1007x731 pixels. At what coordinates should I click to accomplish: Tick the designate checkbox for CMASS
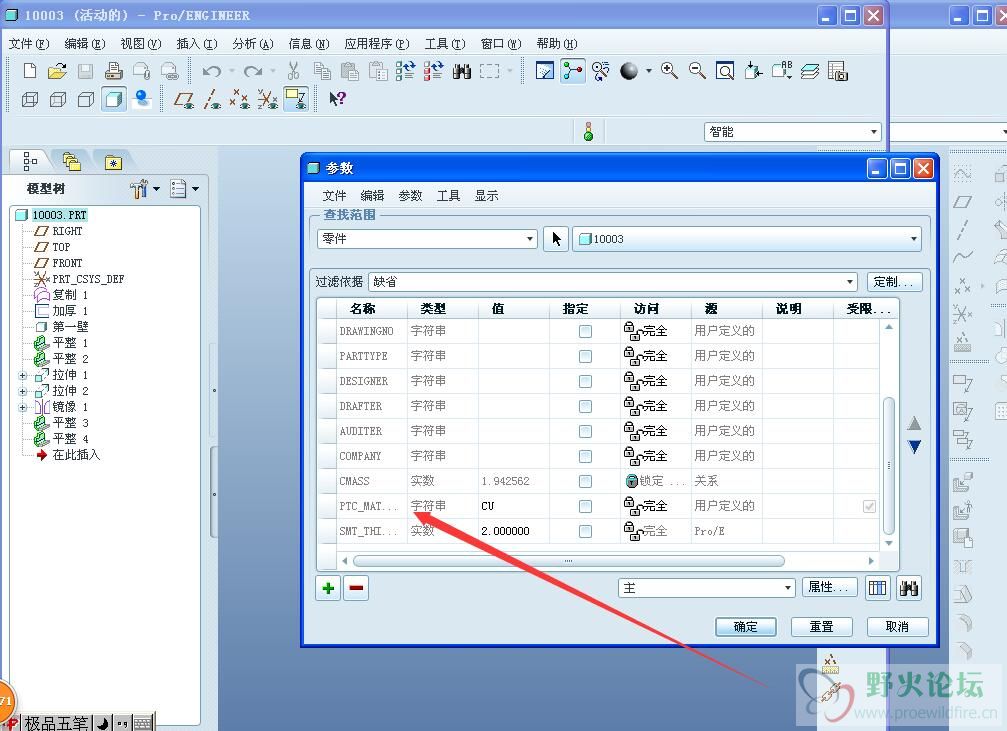[585, 481]
